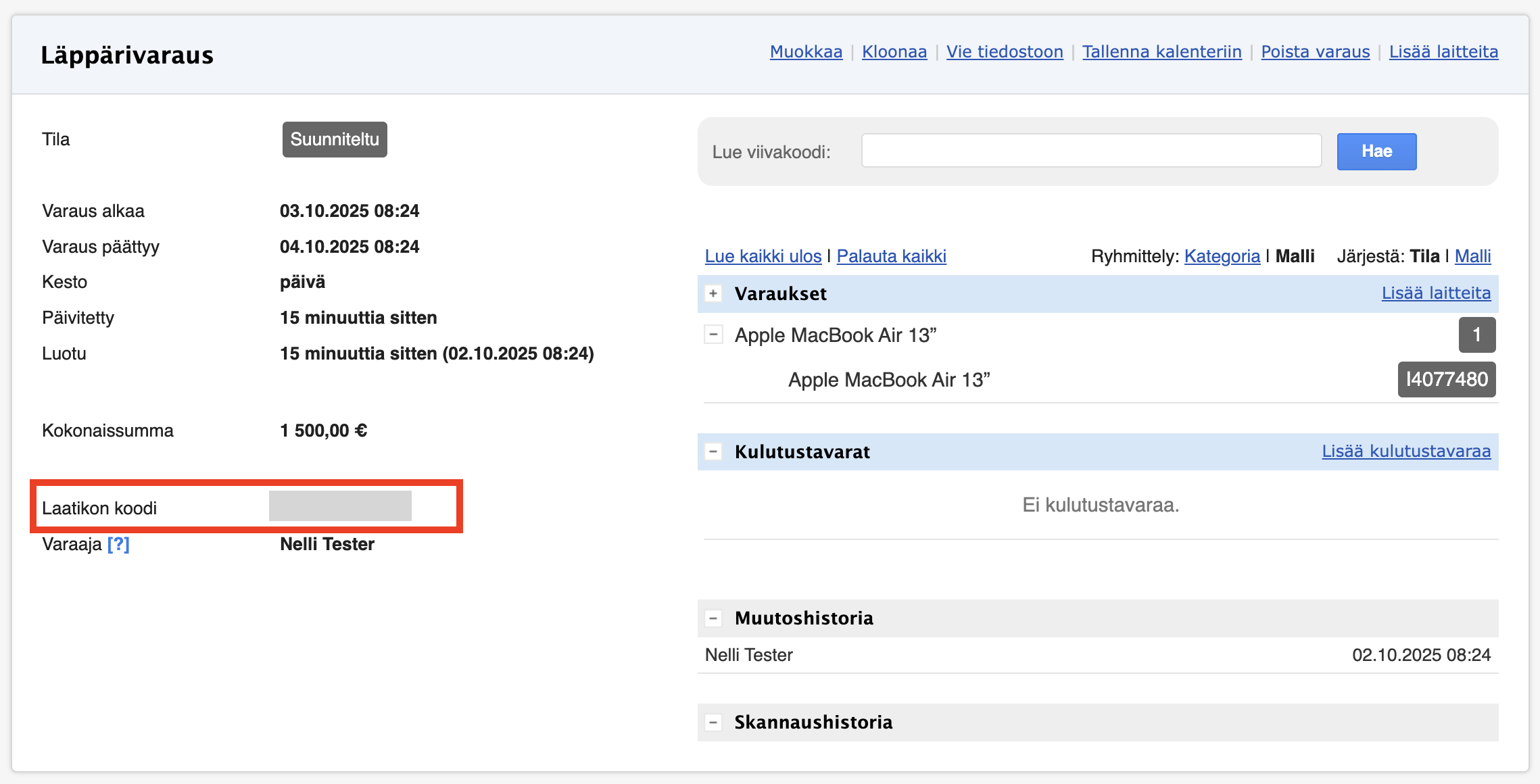
Task: Collapse the Apple MacBook Air 13” group
Action: pos(713,335)
